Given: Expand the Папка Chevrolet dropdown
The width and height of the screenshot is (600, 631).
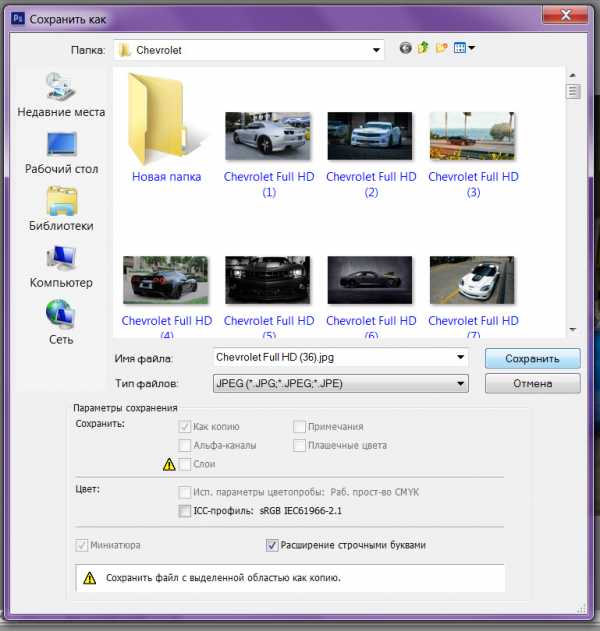Looking at the screenshot, I should coord(376,49).
